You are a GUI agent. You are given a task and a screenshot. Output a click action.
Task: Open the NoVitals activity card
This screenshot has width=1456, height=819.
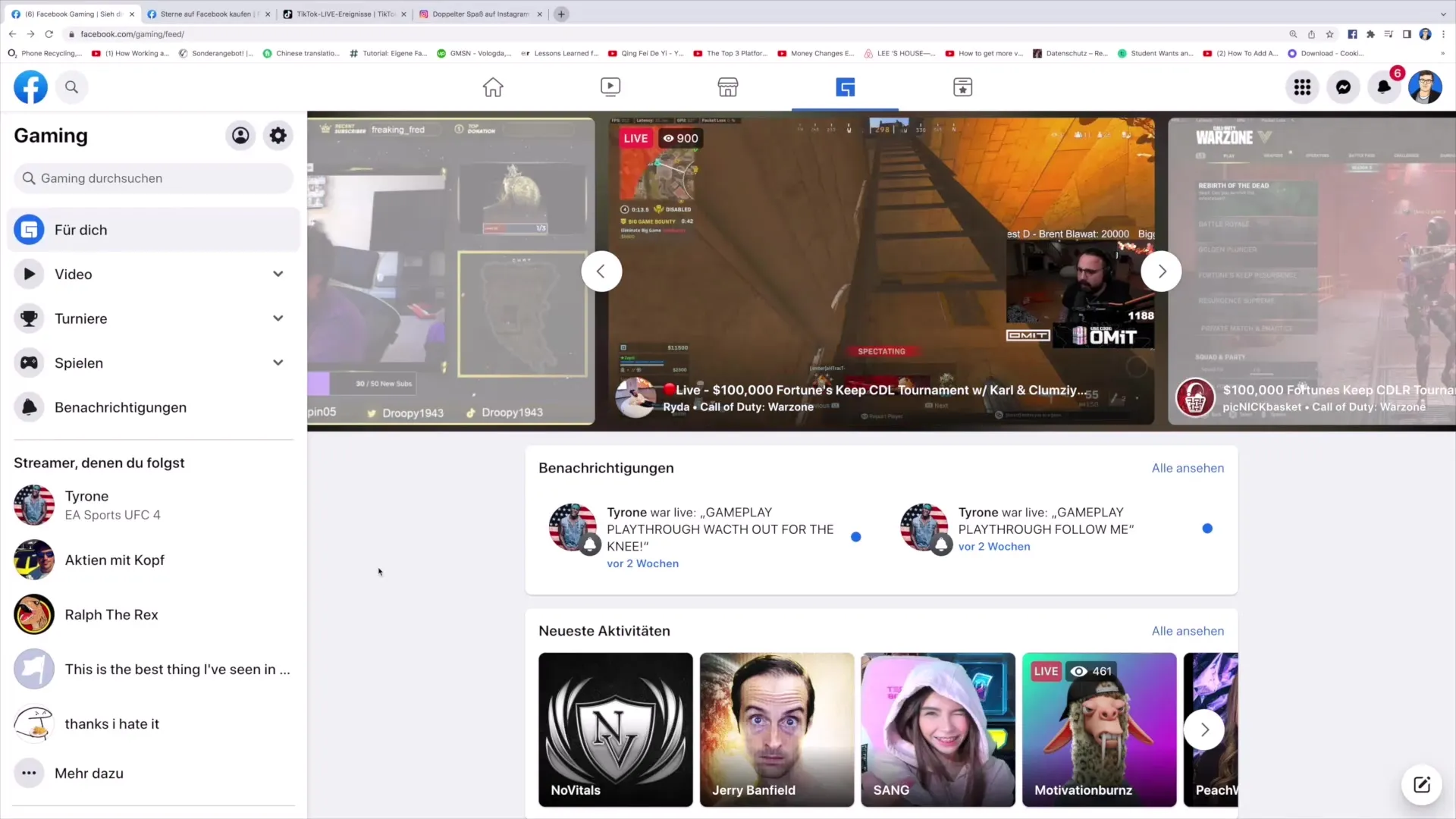tap(616, 730)
